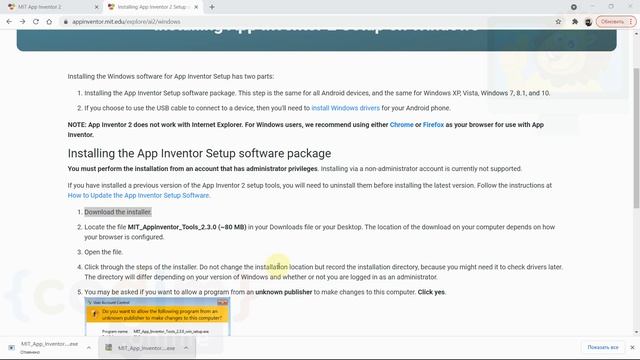
Task: Expand options for the second downloaded exe
Action: coord(186,348)
